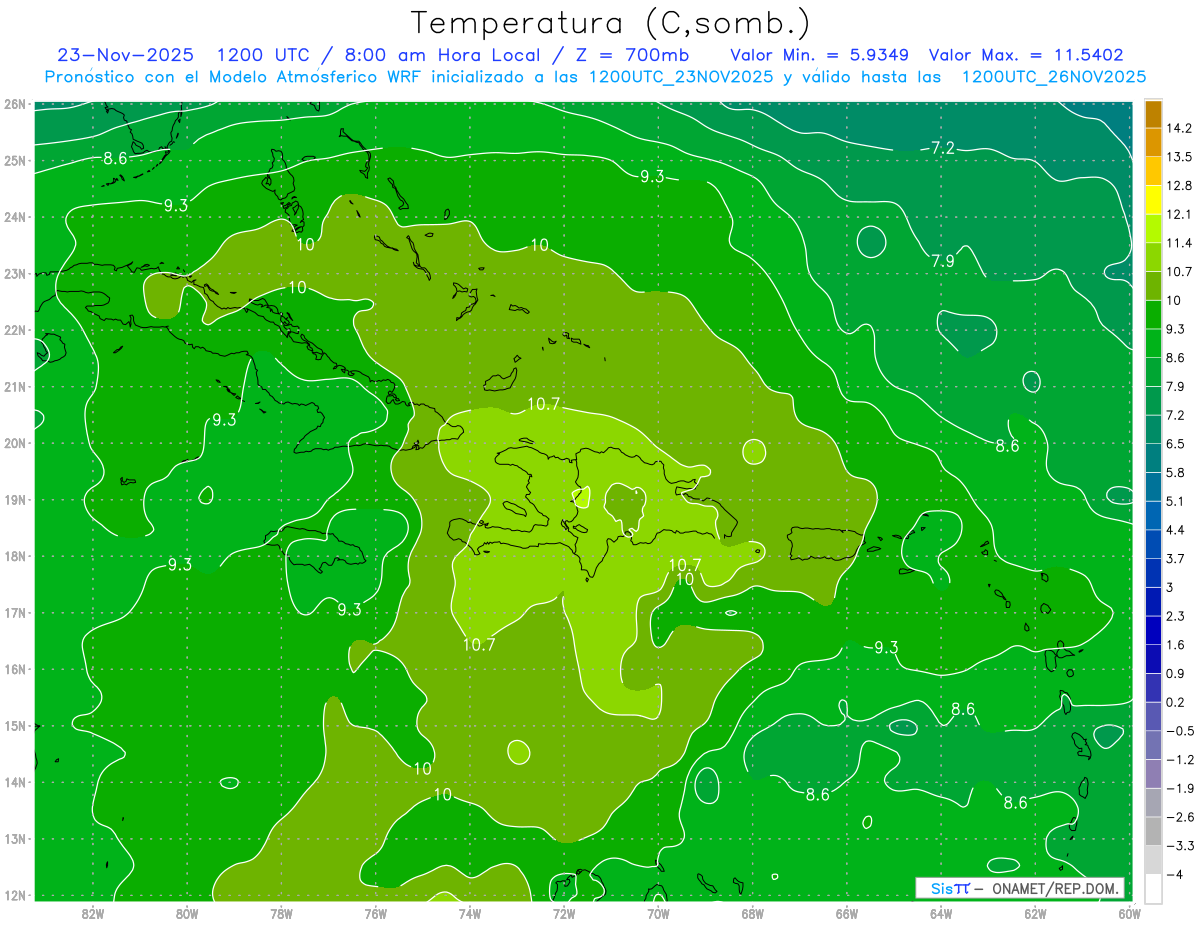
Task: Click the 12.8 colorbar scale label
Action: 1180,186
